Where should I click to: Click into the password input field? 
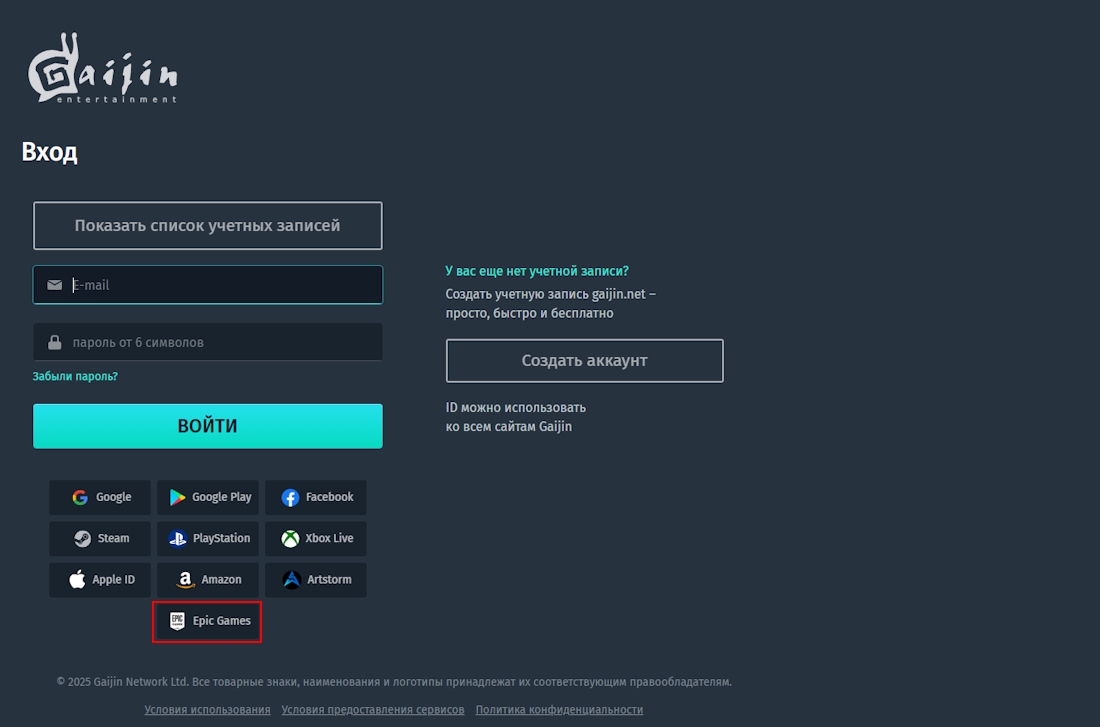pos(208,342)
